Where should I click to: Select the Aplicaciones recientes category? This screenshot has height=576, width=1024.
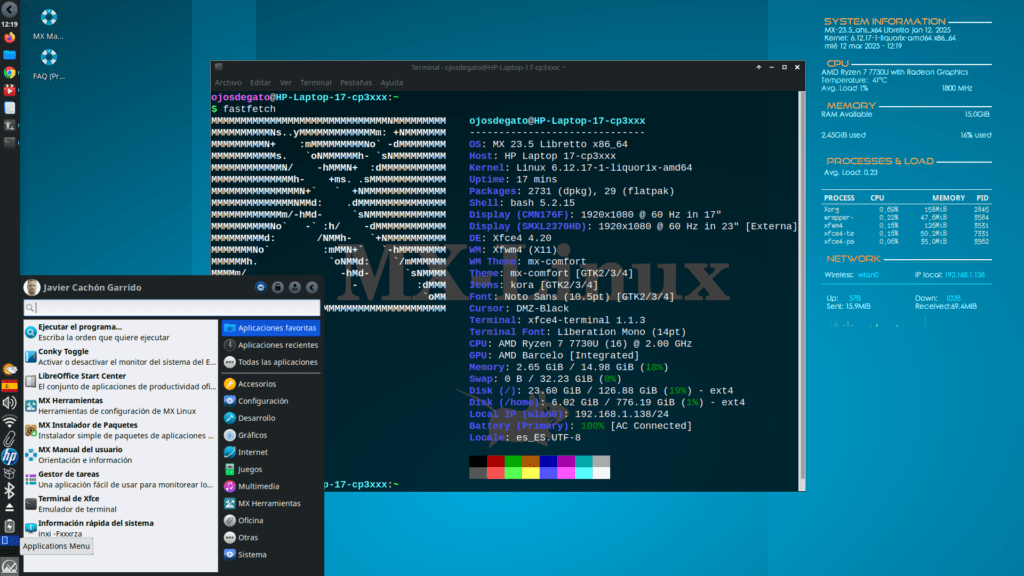point(270,345)
